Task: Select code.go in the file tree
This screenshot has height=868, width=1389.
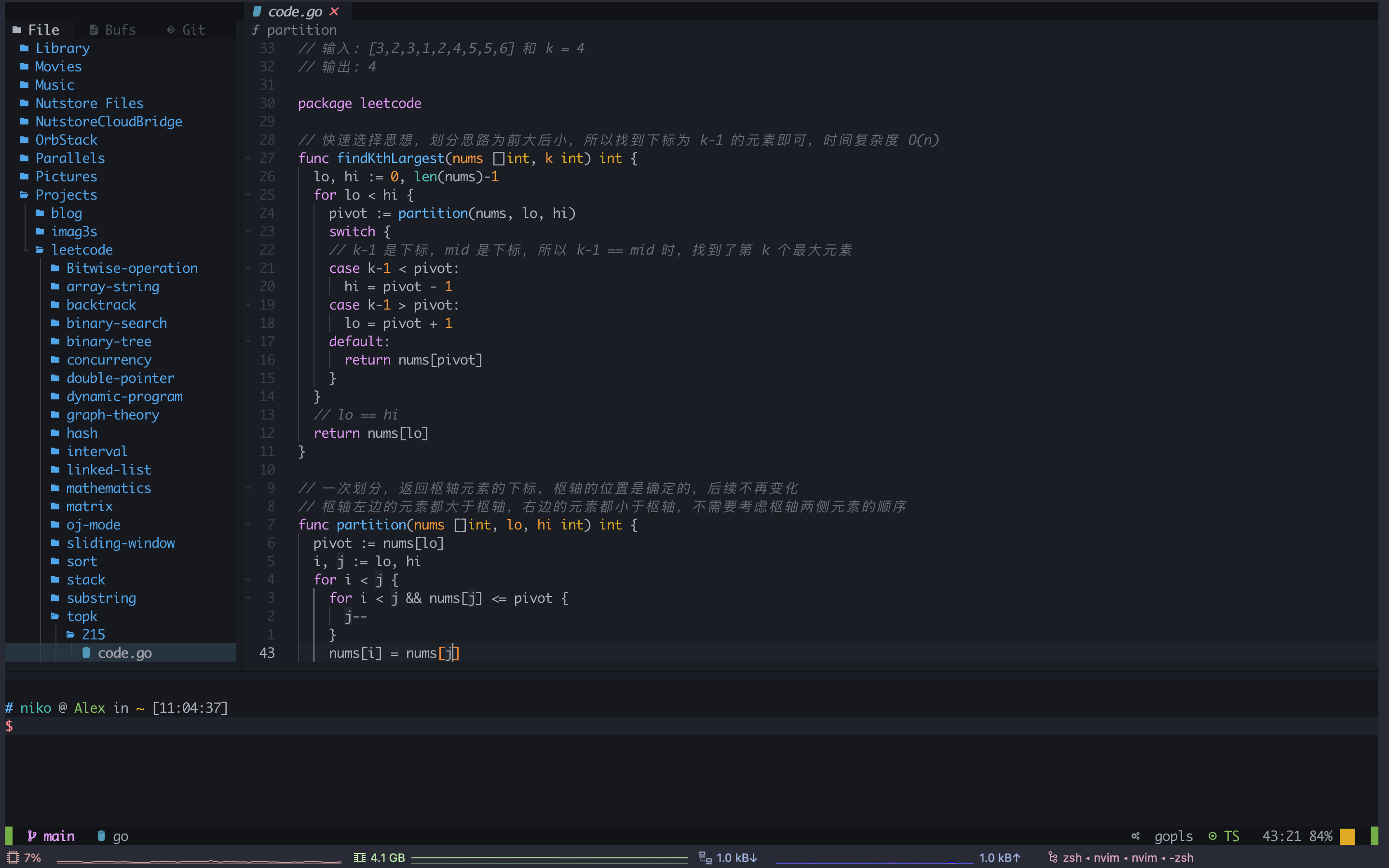Action: (124, 653)
